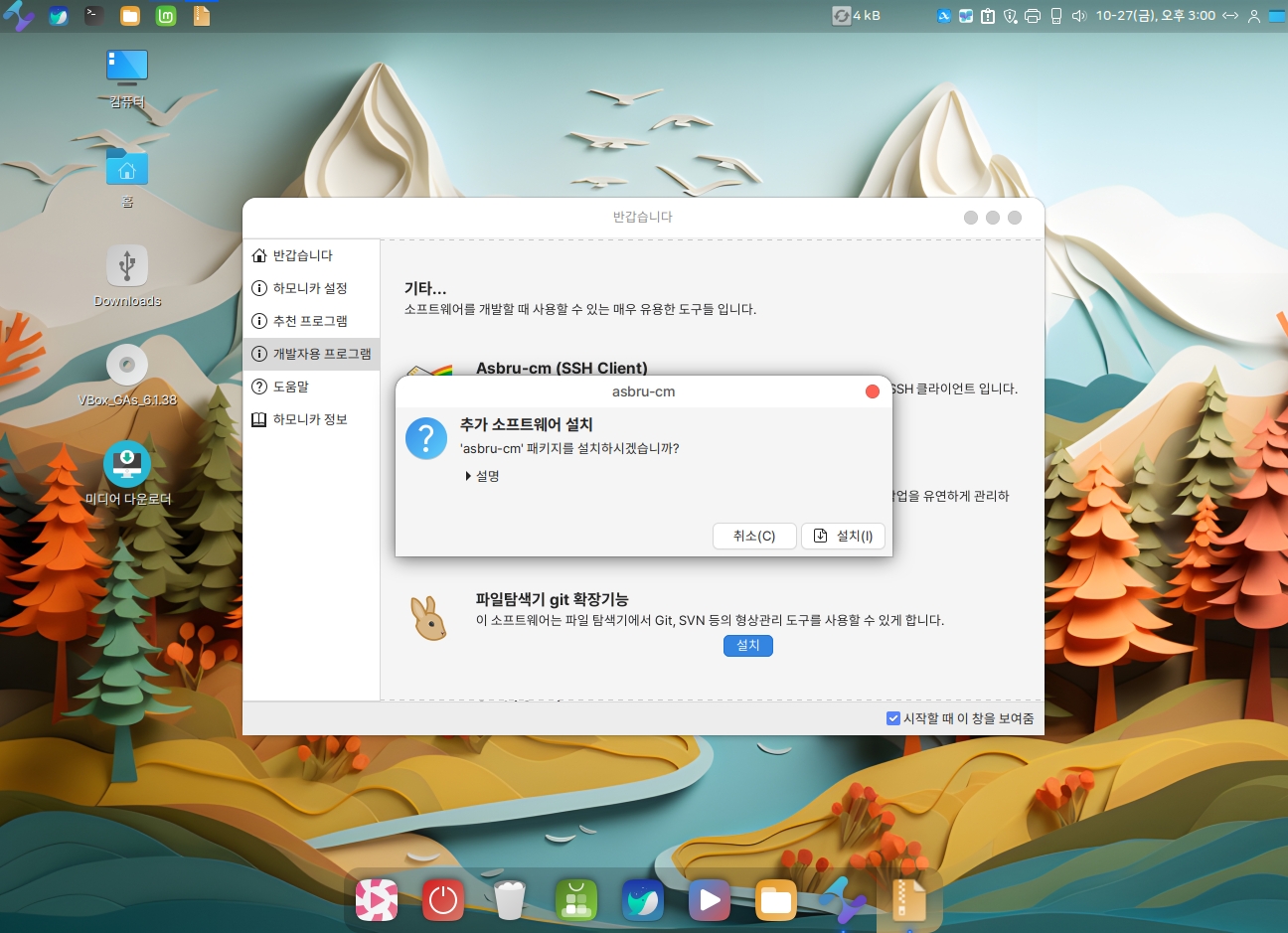Install the file explorer git extension
Viewport: 1288px width, 933px height.
click(x=747, y=646)
